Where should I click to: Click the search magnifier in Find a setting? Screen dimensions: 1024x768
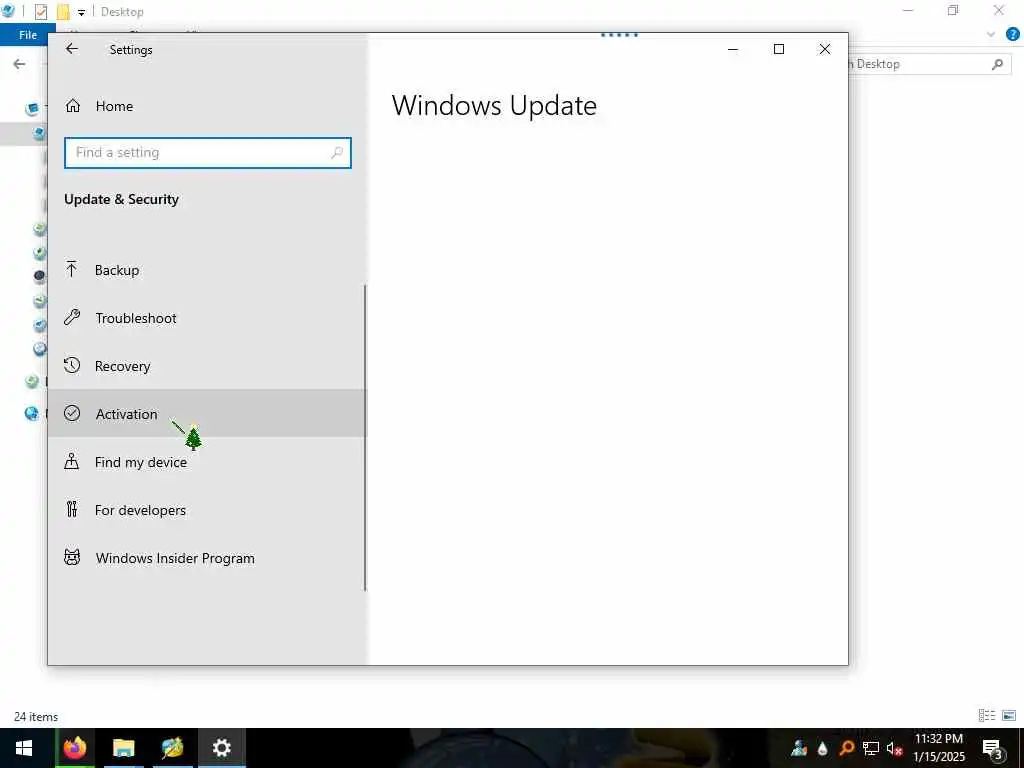click(x=337, y=152)
